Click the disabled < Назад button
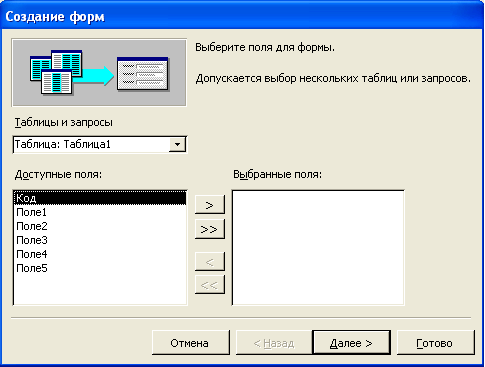Image resolution: width=485 pixels, height=367 pixels. (x=274, y=343)
